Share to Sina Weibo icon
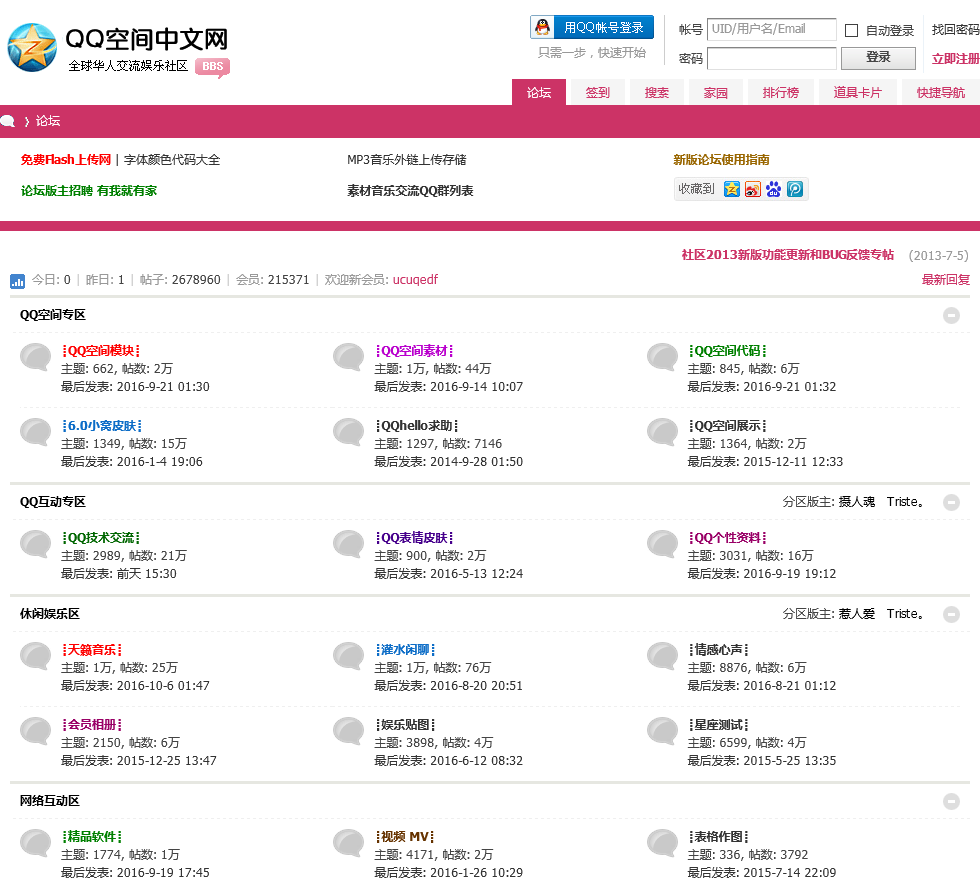The image size is (980, 891). click(753, 189)
